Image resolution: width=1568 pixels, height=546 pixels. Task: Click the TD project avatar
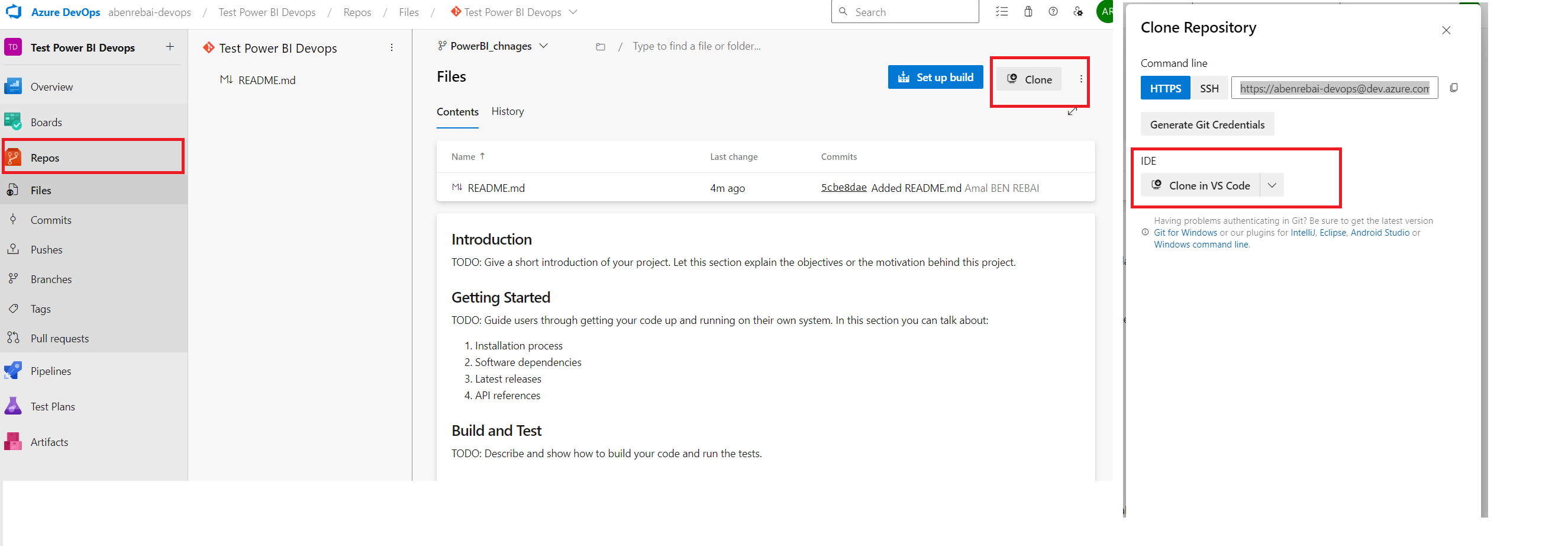click(x=13, y=47)
